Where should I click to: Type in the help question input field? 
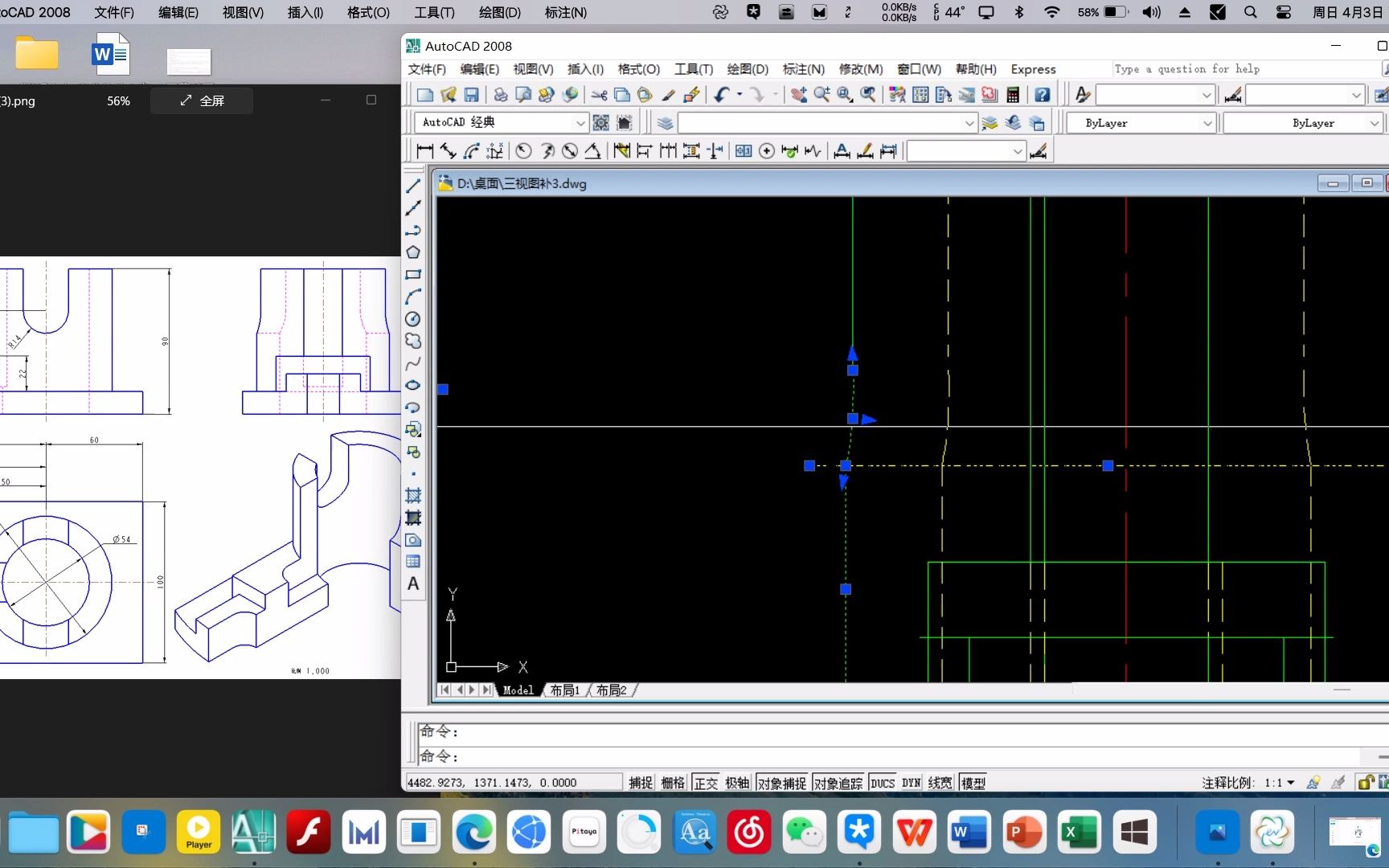[x=1238, y=69]
